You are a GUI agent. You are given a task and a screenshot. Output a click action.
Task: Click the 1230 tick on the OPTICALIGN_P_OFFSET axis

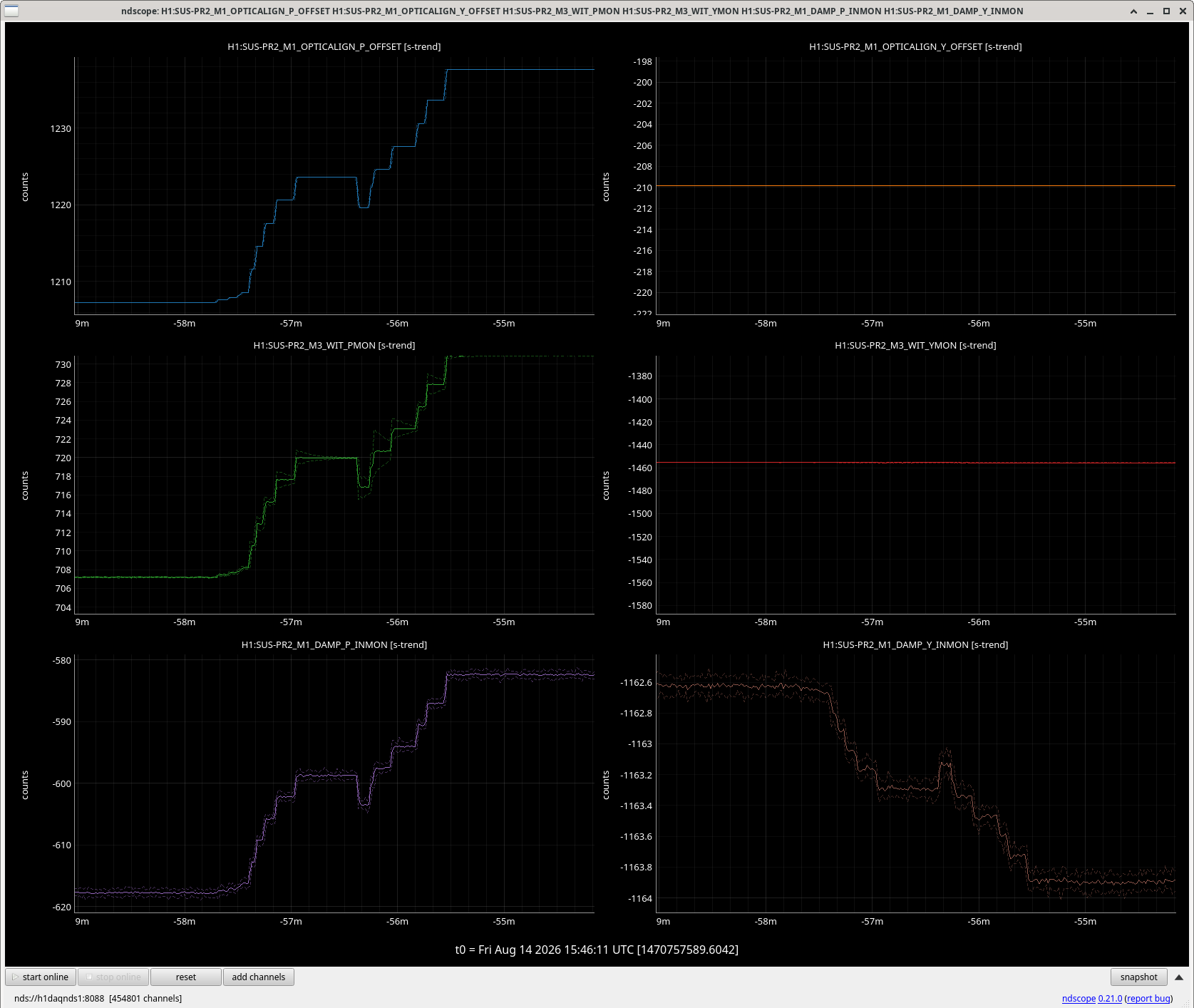pyautogui.click(x=61, y=128)
